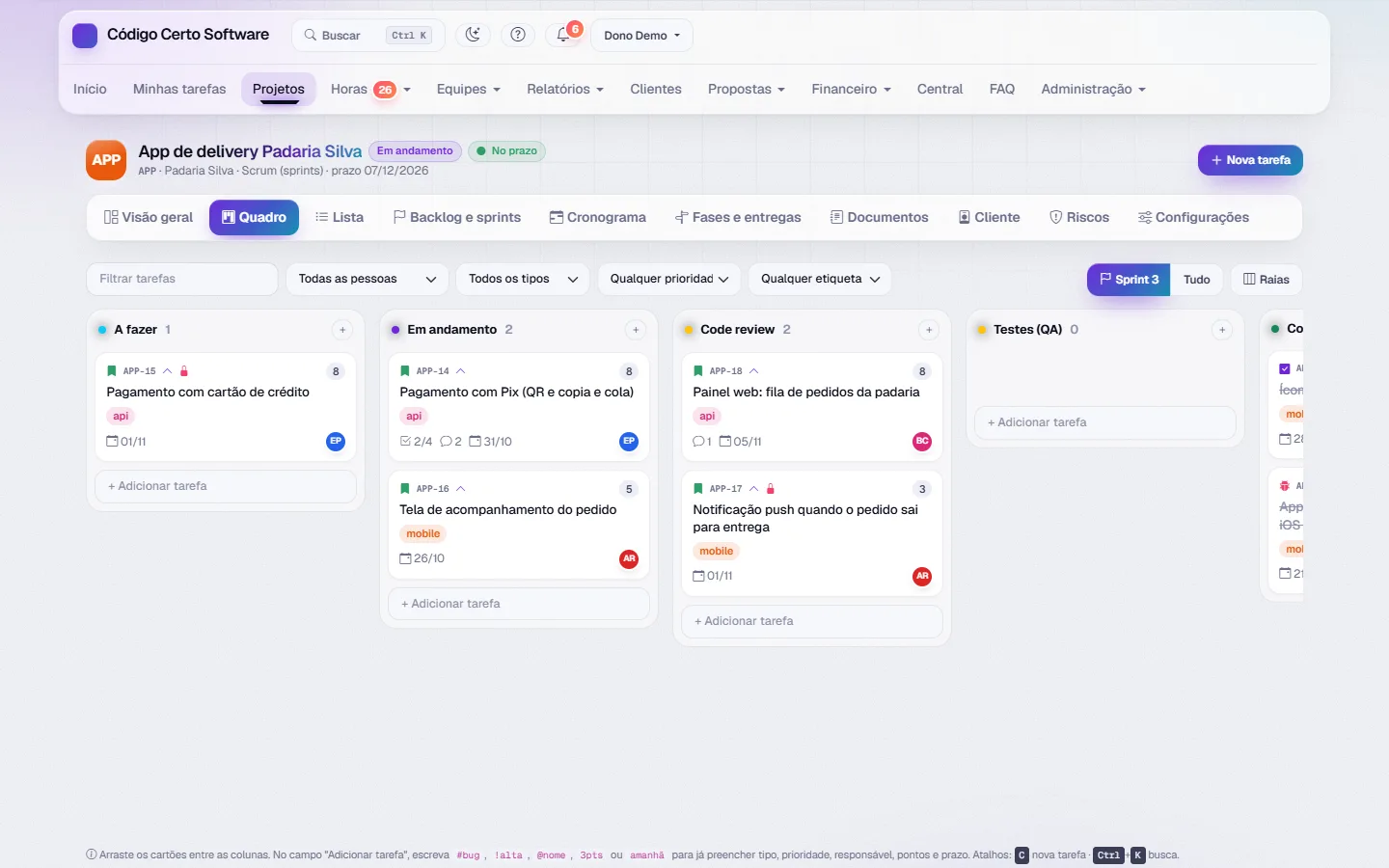Click the orange APP project avatar
This screenshot has width=1389, height=868.
(x=106, y=160)
